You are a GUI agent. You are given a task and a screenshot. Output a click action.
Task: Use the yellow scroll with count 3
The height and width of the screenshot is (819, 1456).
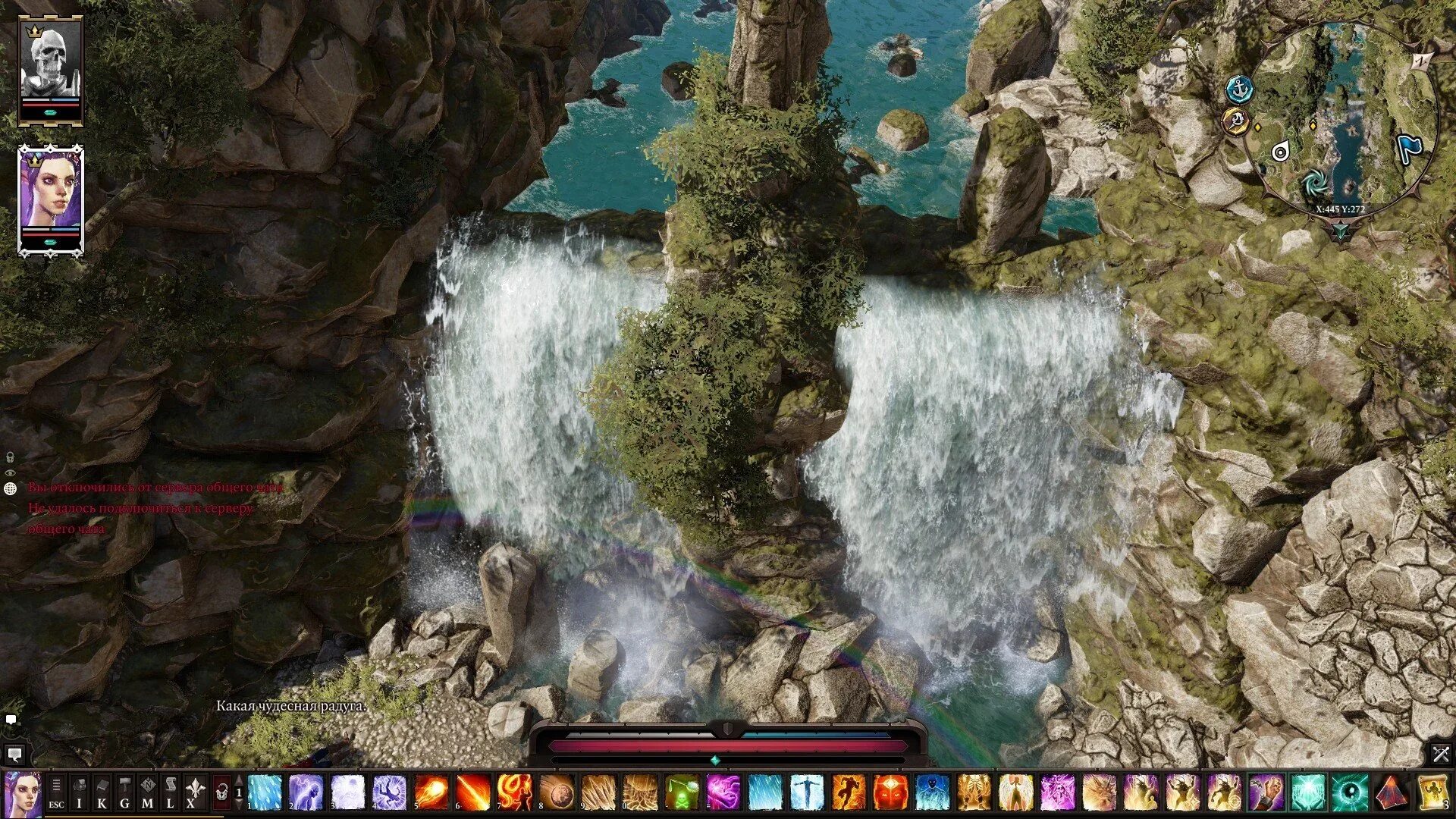[x=1432, y=792]
